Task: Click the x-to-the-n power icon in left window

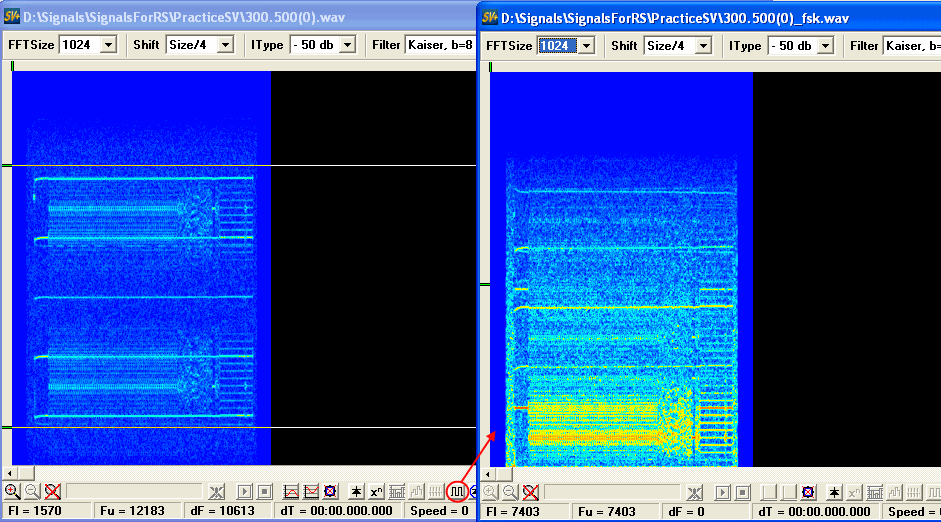Action: click(376, 491)
